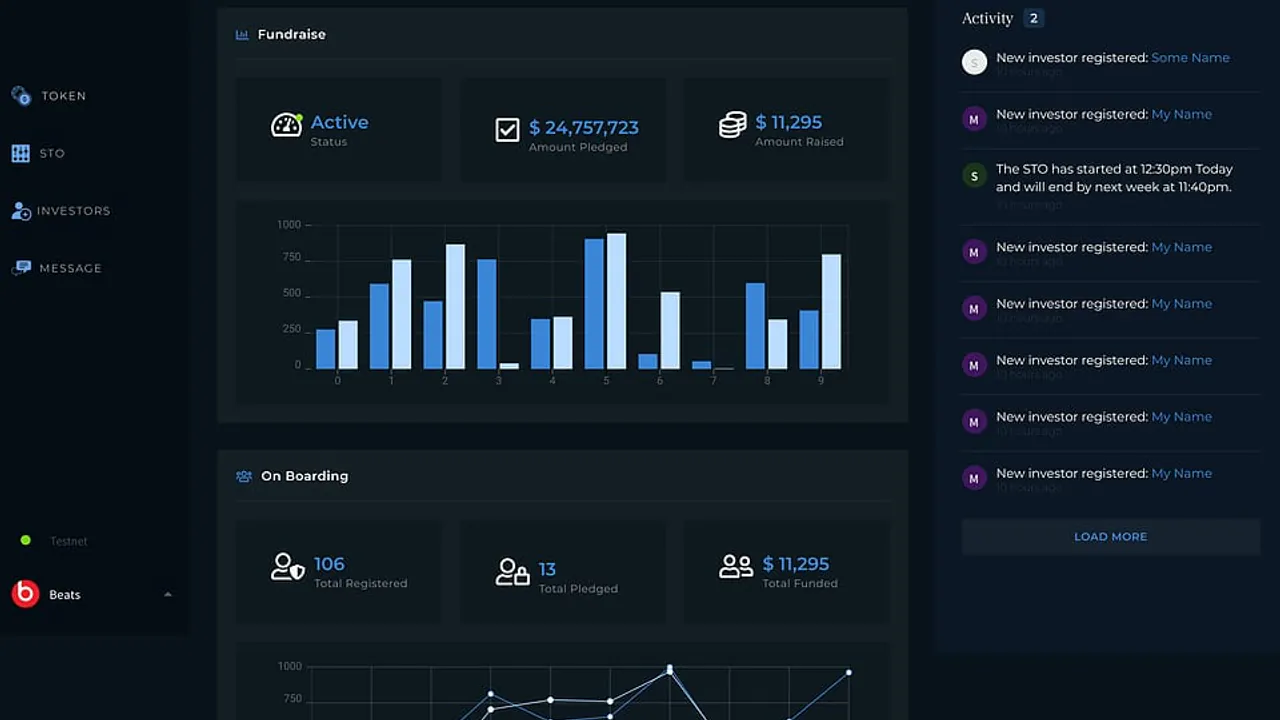Click the dark blue bar above label 3
1280x720 pixels.
tap(487, 314)
